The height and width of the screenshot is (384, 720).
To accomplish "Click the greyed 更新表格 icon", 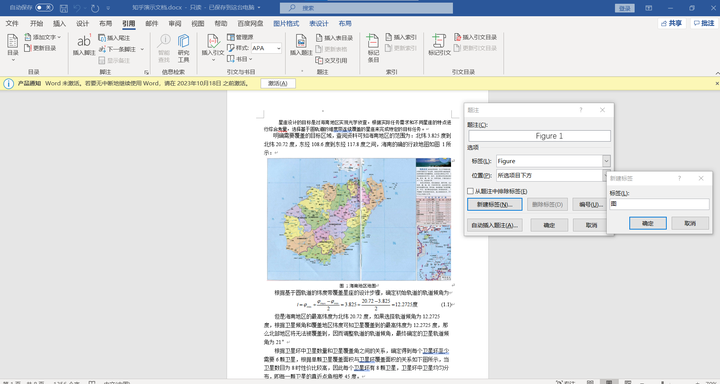I will click(x=320, y=49).
